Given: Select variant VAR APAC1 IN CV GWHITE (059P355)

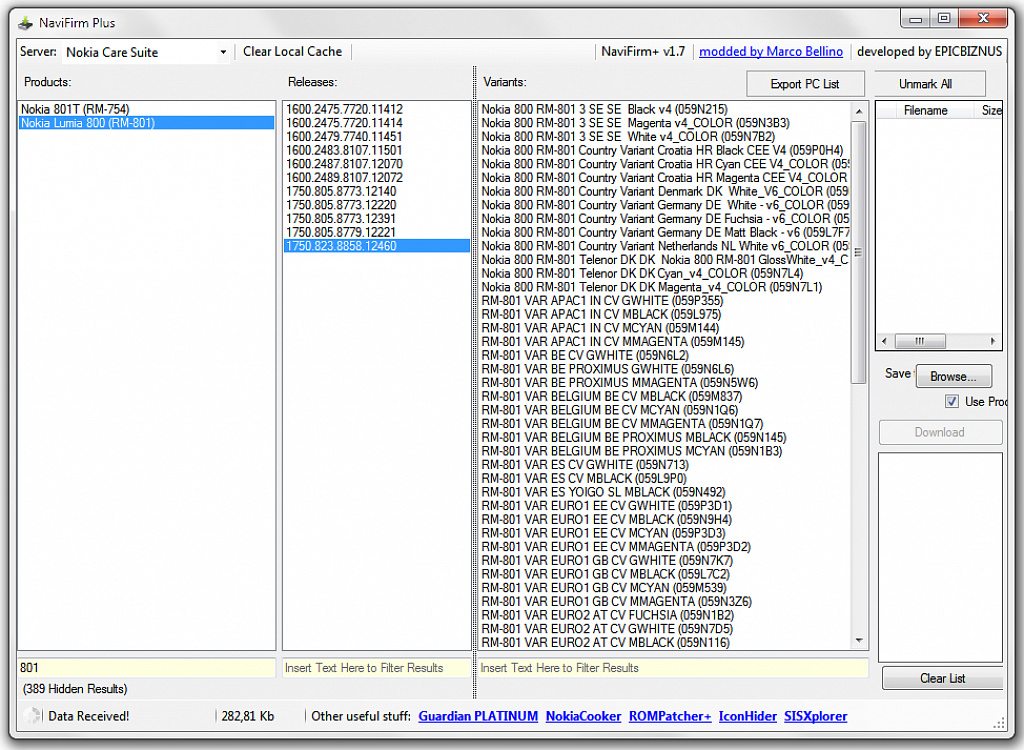Looking at the screenshot, I should 665,301.
